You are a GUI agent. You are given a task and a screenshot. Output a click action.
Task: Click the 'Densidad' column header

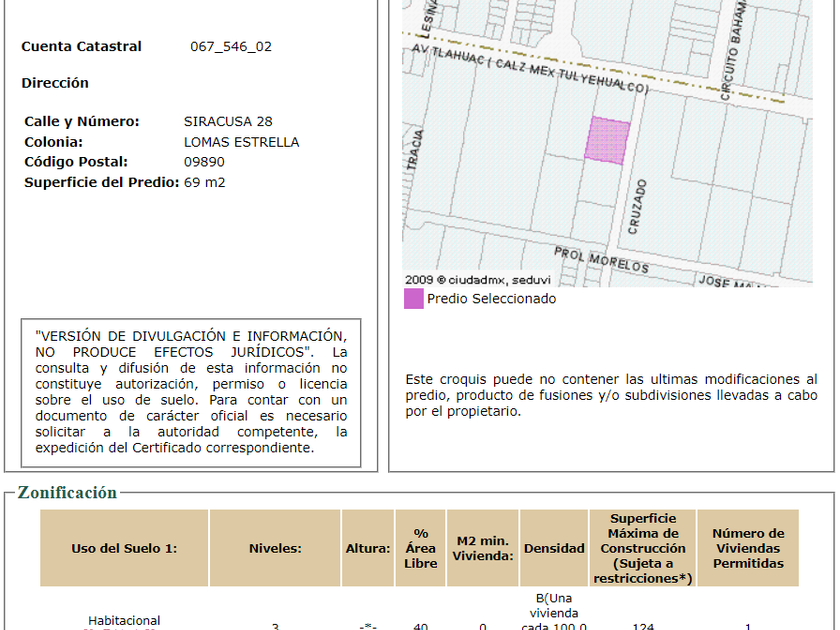pyautogui.click(x=554, y=549)
